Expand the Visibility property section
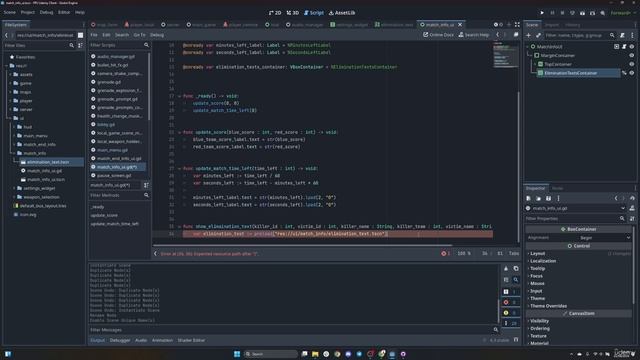 click(539, 321)
